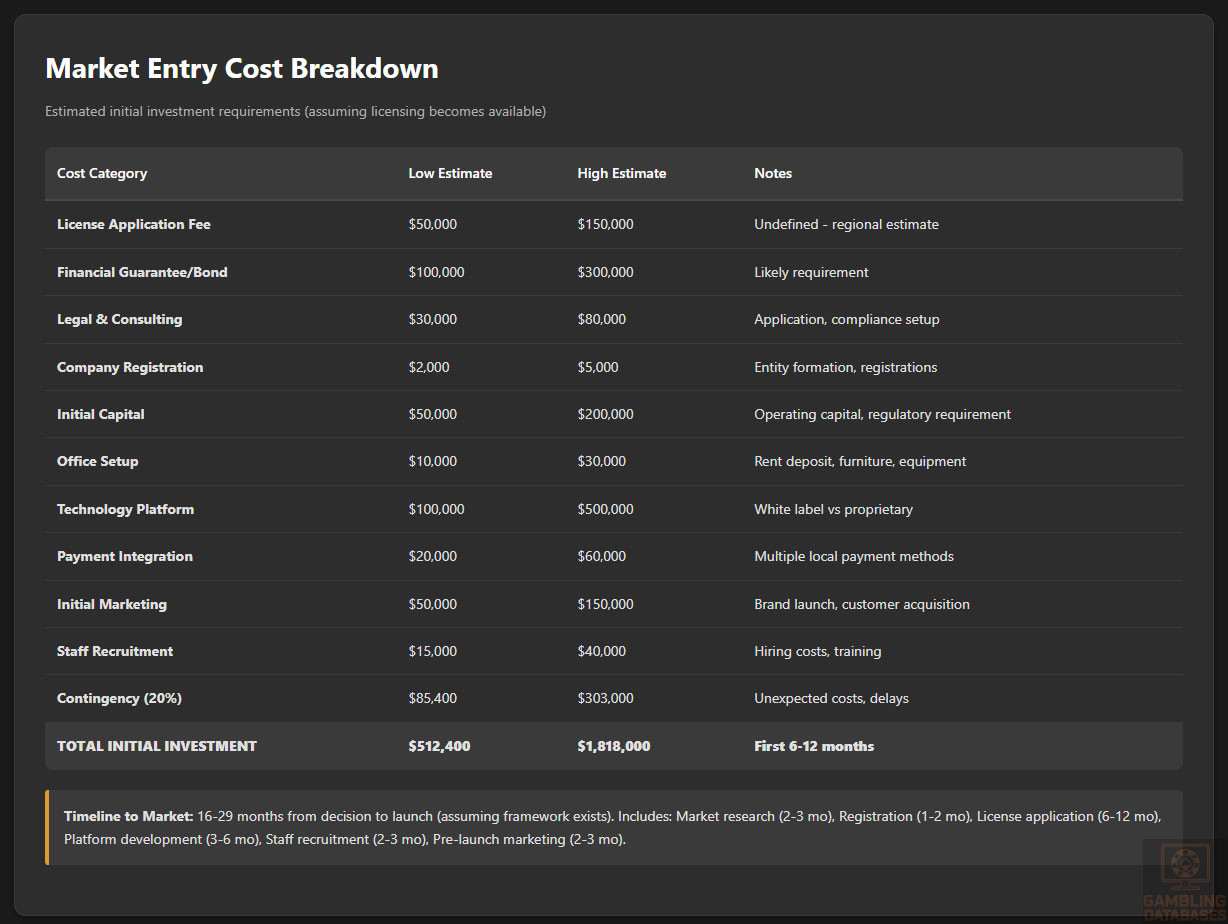Click the Market Entry Cost Breakdown heading
The height and width of the screenshot is (924, 1228).
coord(242,69)
